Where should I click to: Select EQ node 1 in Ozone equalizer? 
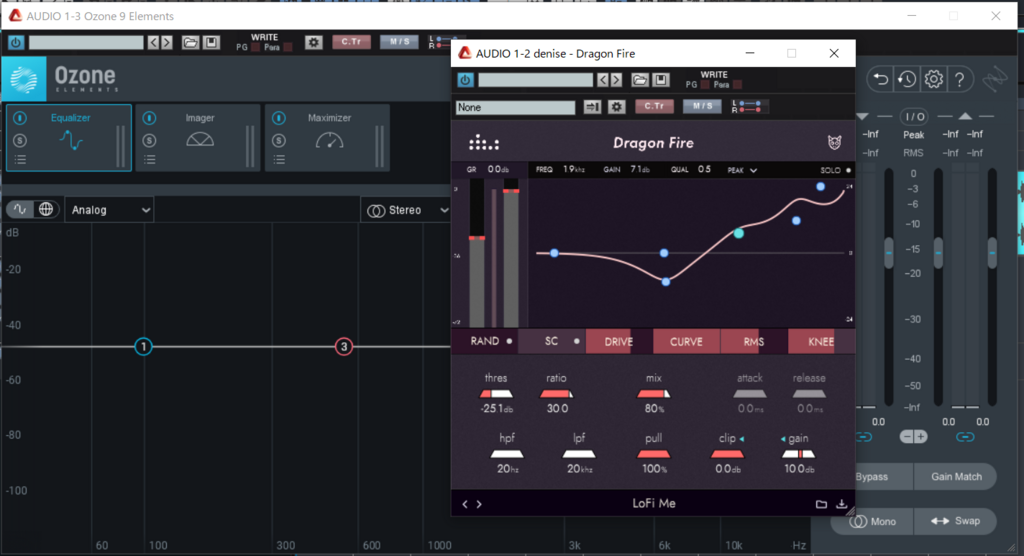point(143,346)
